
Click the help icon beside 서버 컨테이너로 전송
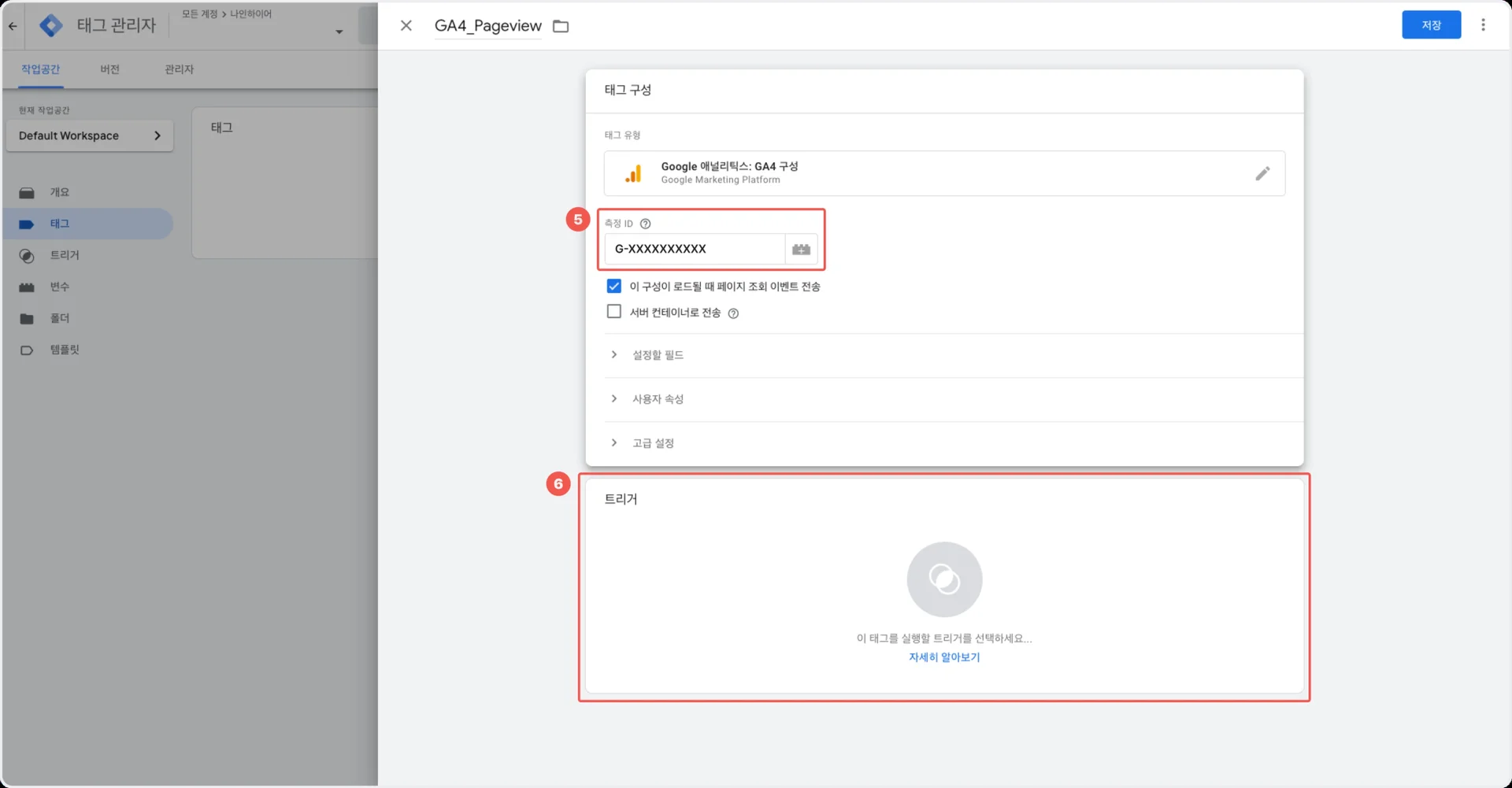[733, 313]
